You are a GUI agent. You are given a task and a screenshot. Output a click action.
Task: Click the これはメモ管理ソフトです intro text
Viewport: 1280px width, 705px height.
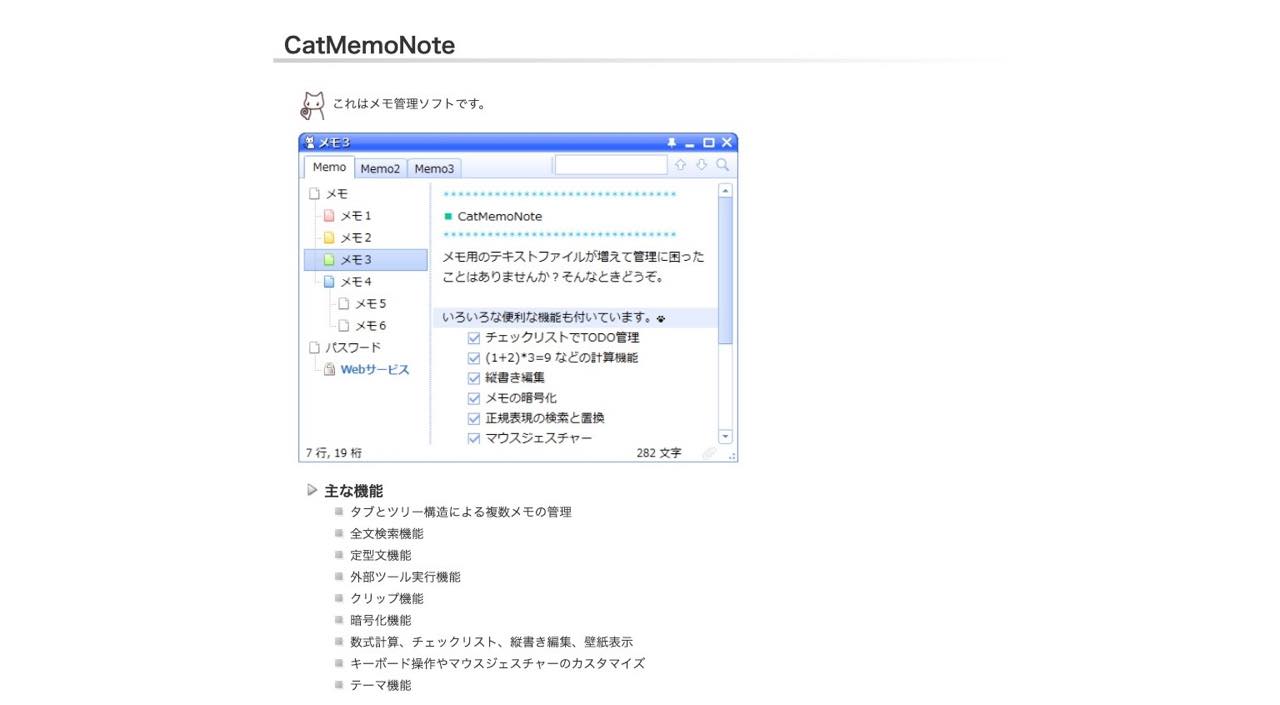coord(409,104)
